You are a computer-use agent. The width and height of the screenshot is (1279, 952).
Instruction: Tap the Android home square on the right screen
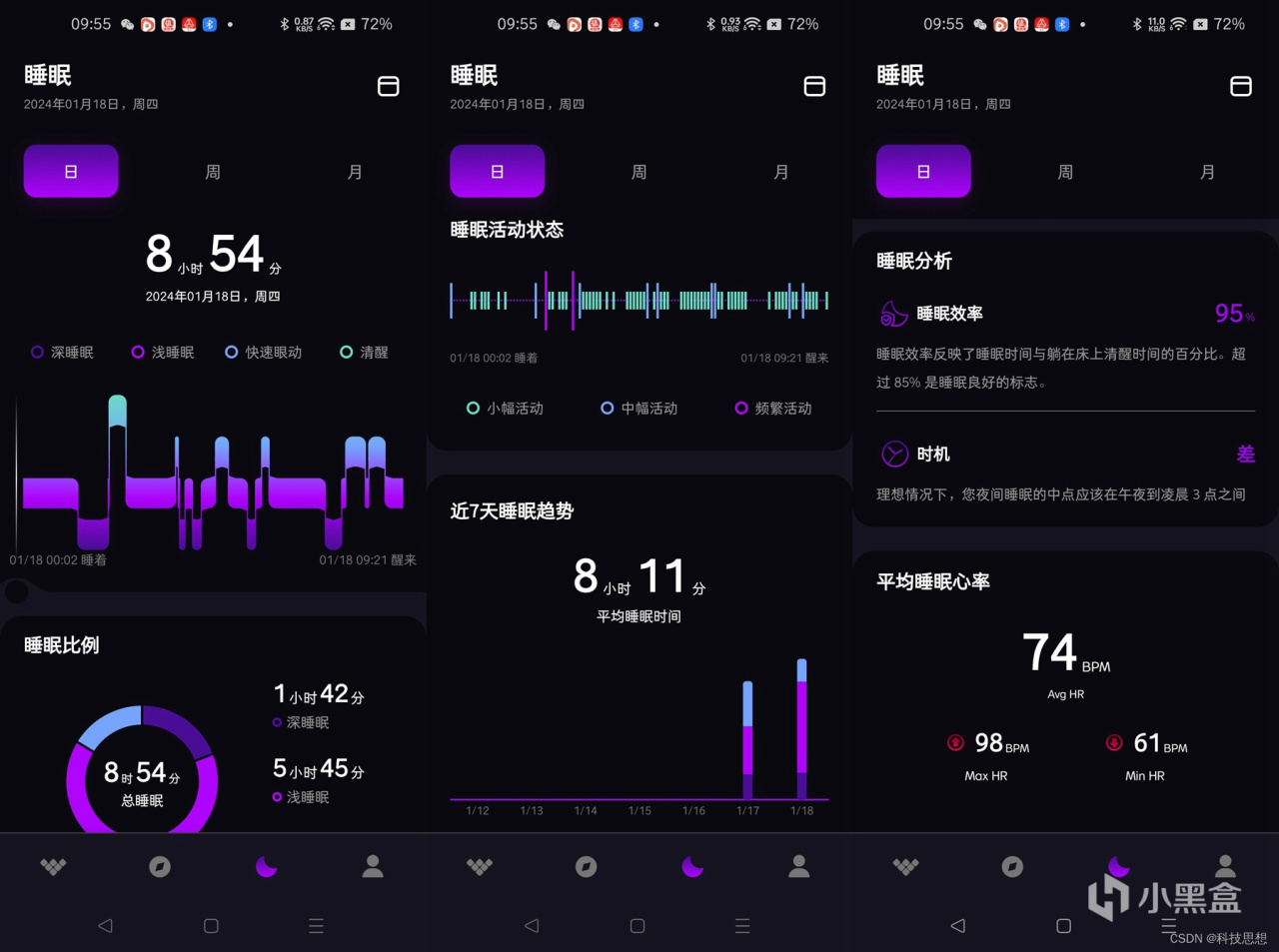click(1064, 926)
